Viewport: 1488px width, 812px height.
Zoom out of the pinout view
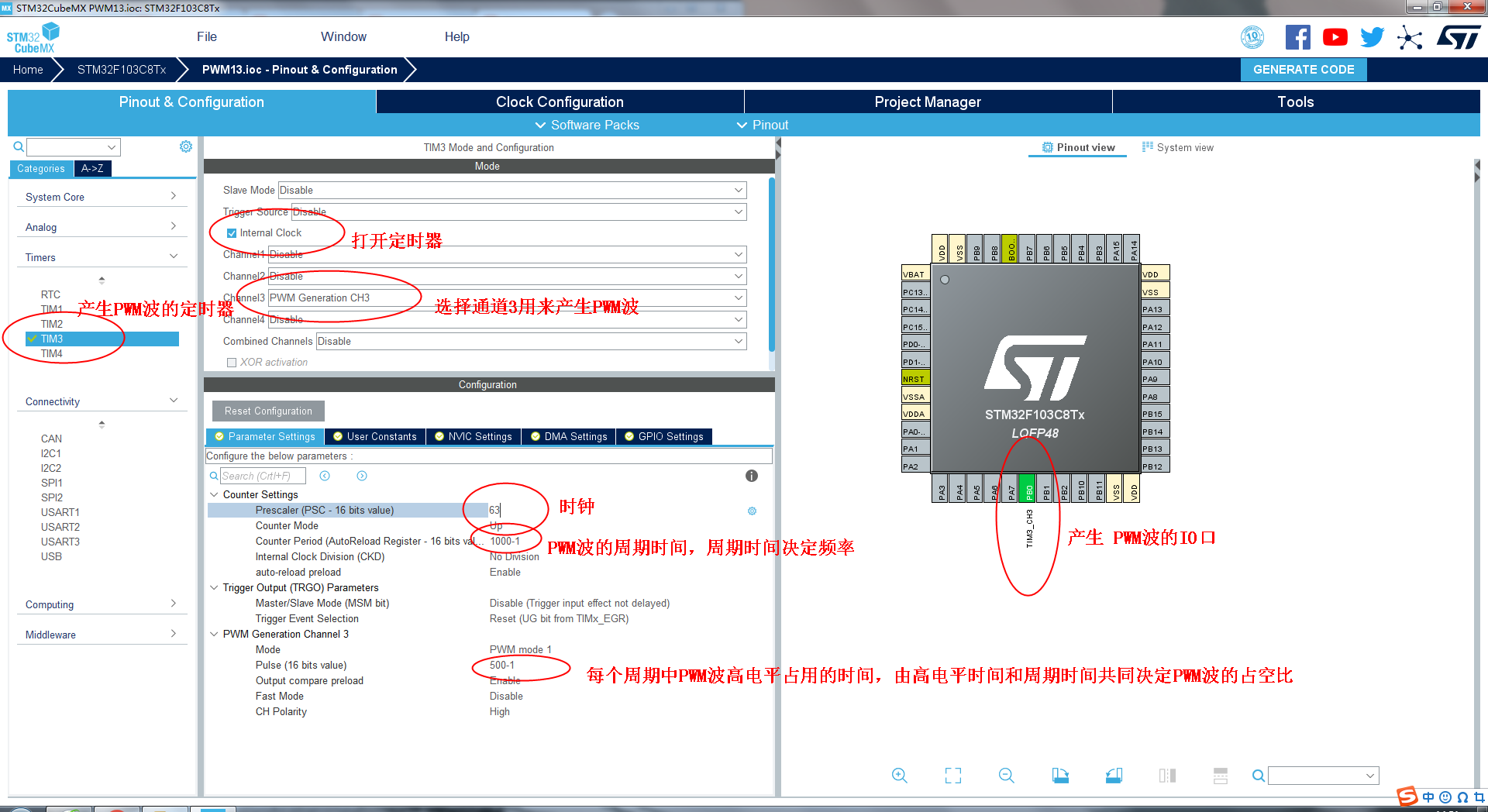coord(1005,775)
